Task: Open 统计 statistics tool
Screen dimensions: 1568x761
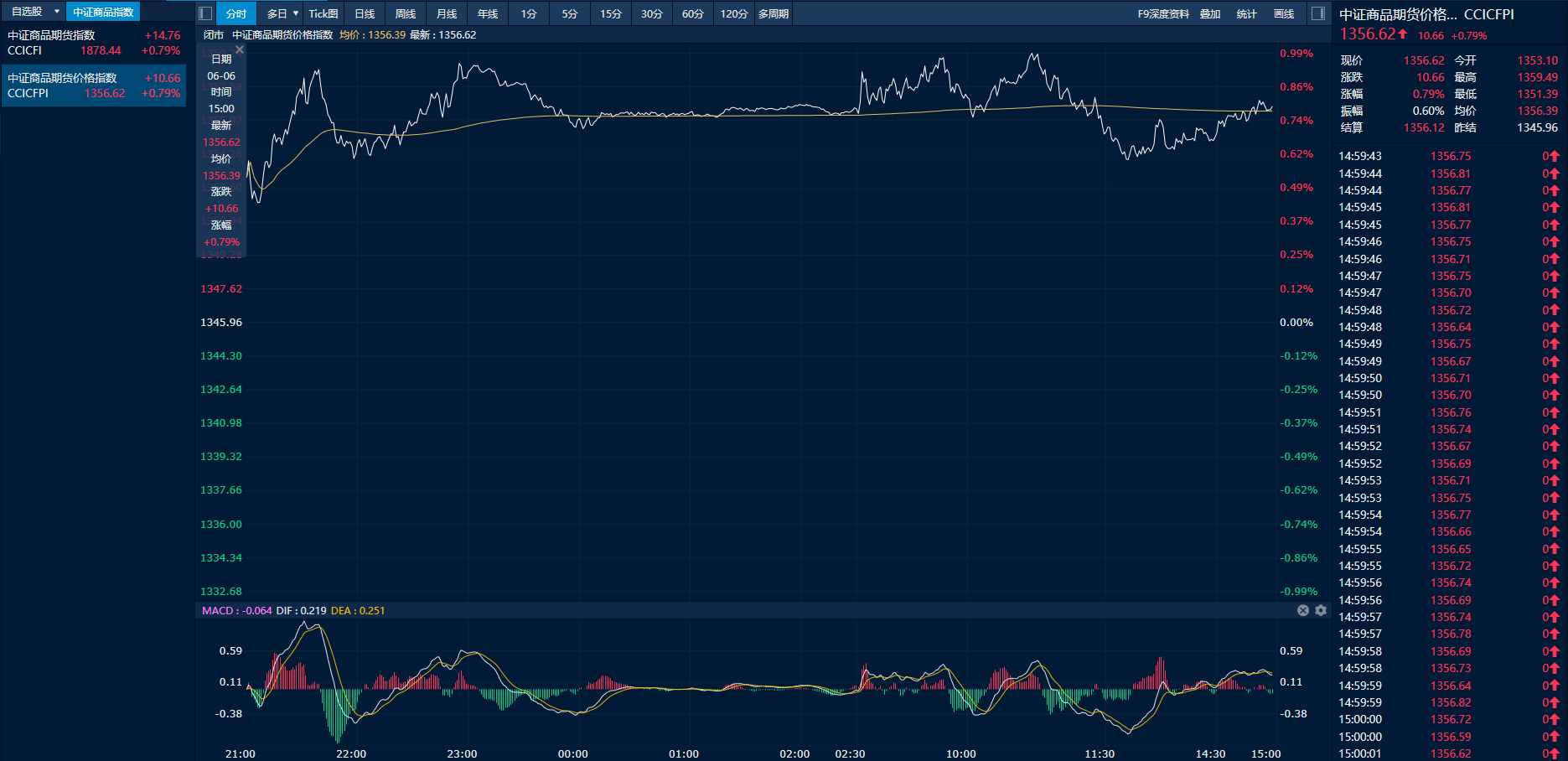Action: 1247,13
